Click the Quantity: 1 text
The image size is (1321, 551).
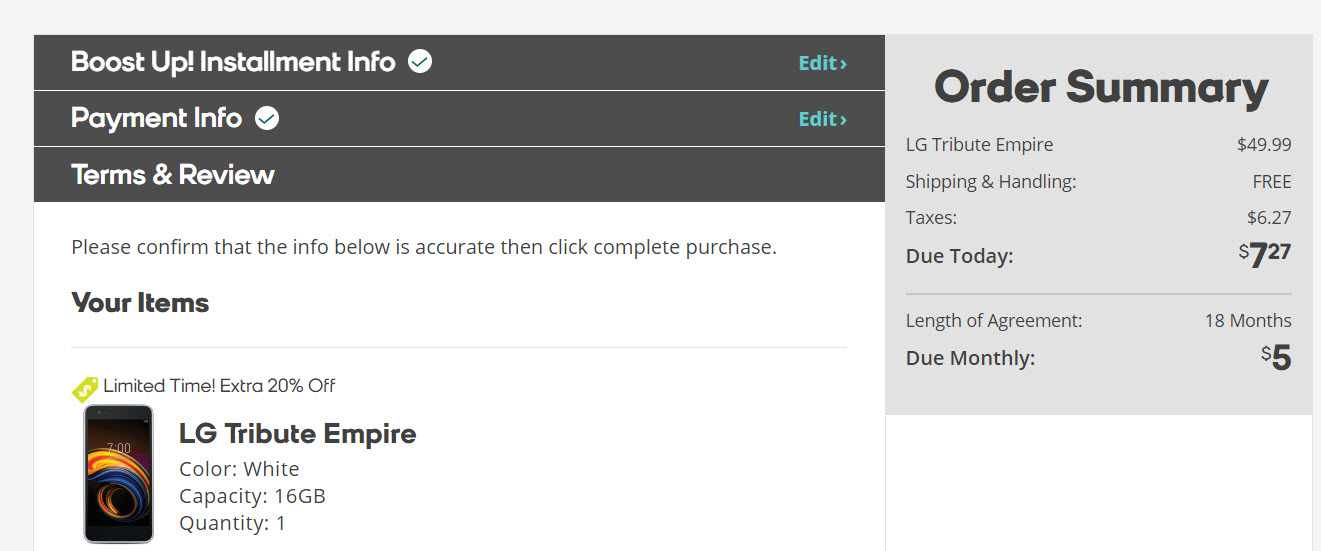[232, 523]
